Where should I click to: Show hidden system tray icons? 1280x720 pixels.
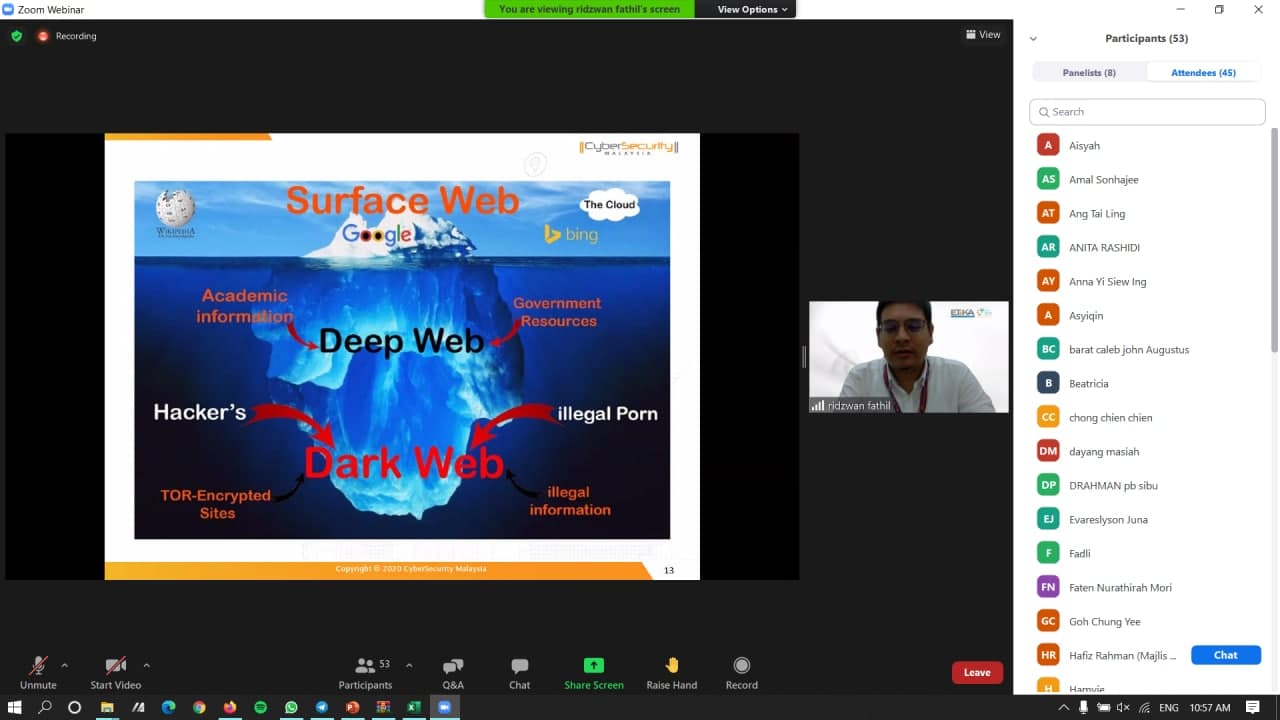[x=1063, y=707]
